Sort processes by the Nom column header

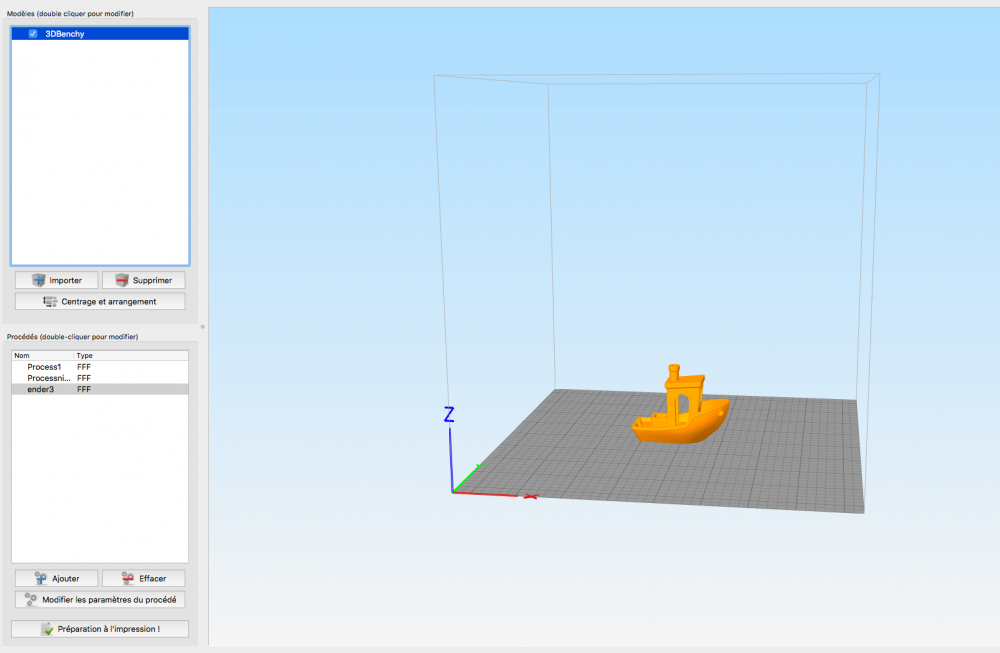coord(43,355)
